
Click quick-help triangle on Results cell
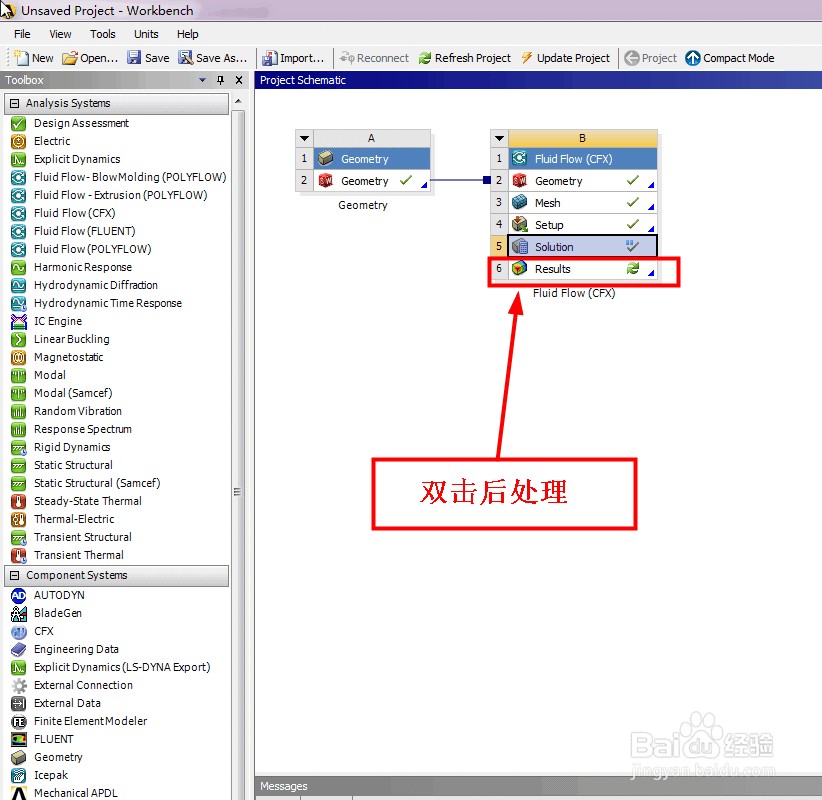click(x=651, y=273)
